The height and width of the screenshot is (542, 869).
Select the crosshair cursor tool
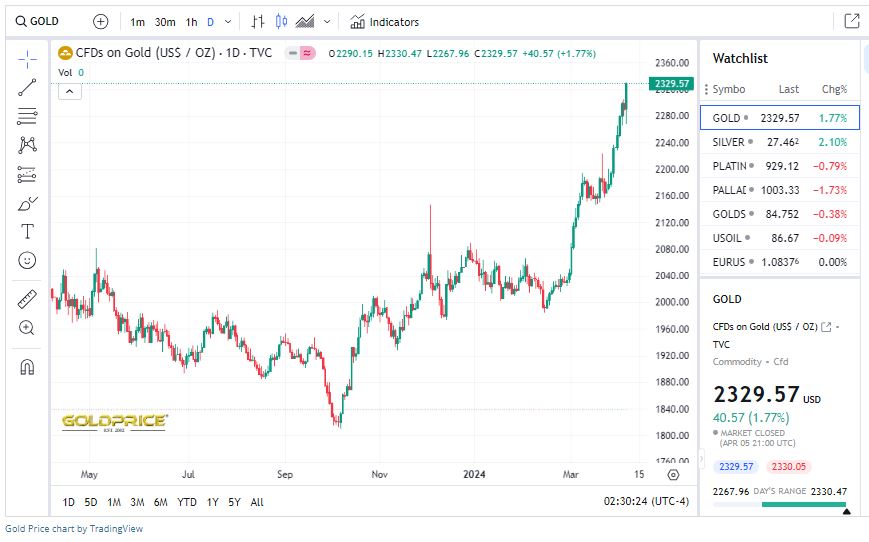(x=27, y=59)
